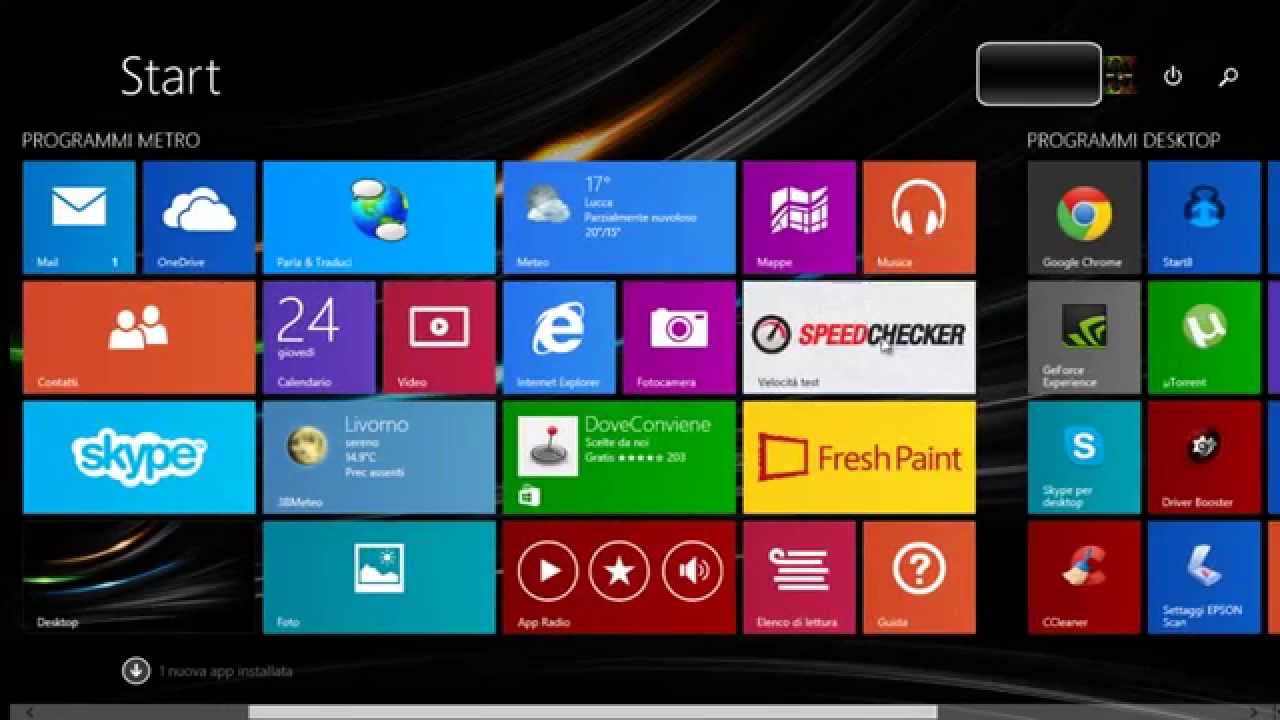Image resolution: width=1280 pixels, height=720 pixels.
Task: Show all apps with the down arrow
Action: tap(136, 671)
